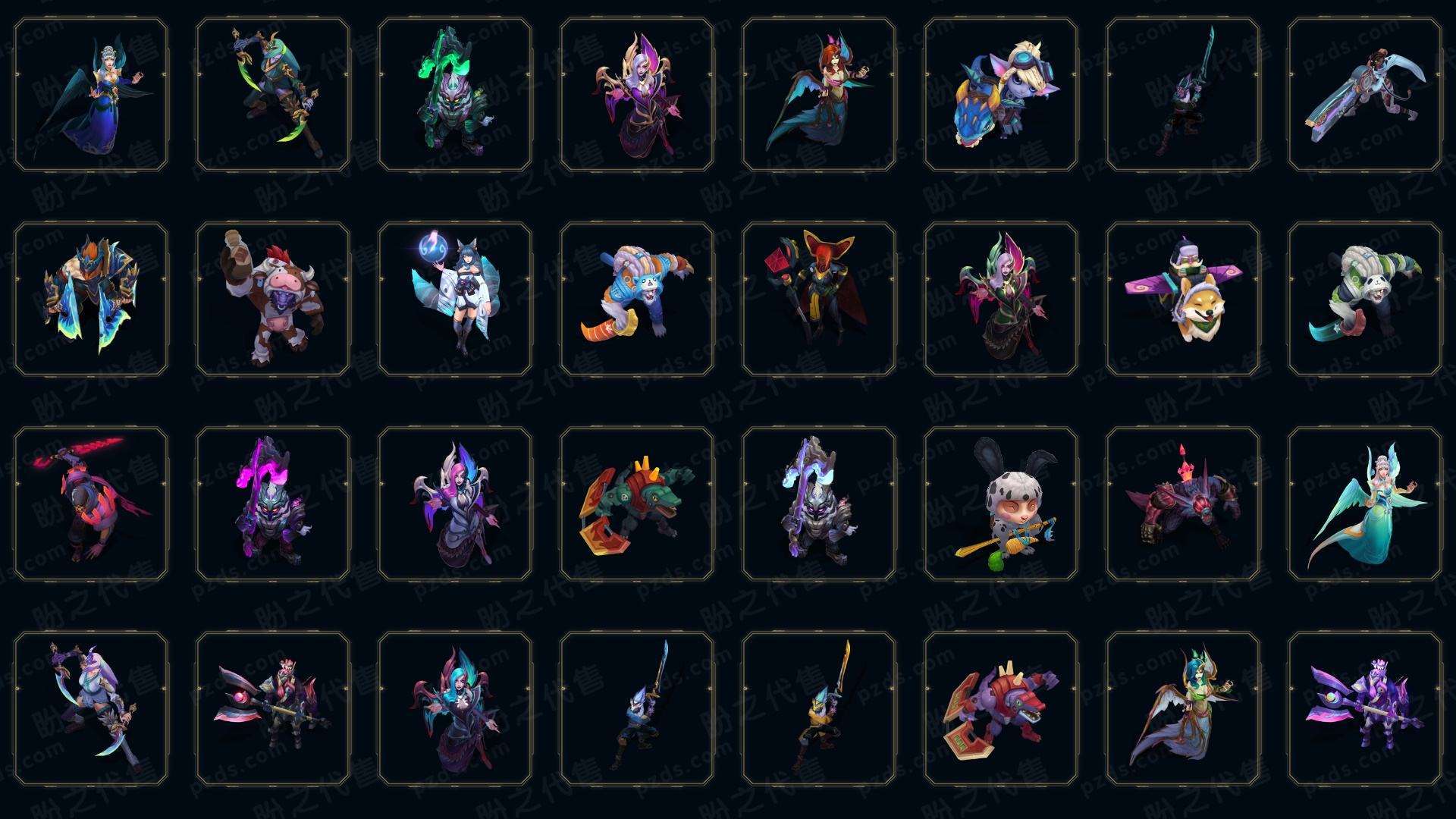The image size is (1456, 819).
Task: Select the Poppy with blue dragon hammer
Action: coord(1001,94)
